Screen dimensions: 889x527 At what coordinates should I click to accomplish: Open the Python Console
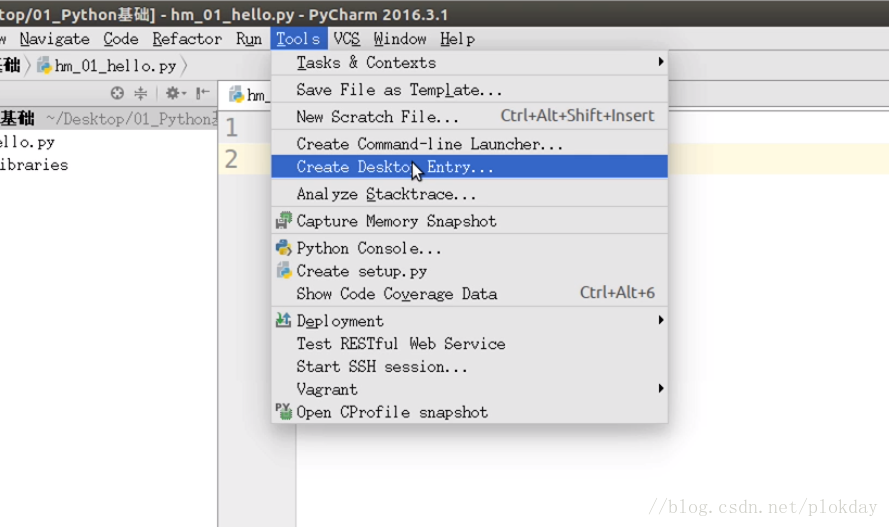469,248
